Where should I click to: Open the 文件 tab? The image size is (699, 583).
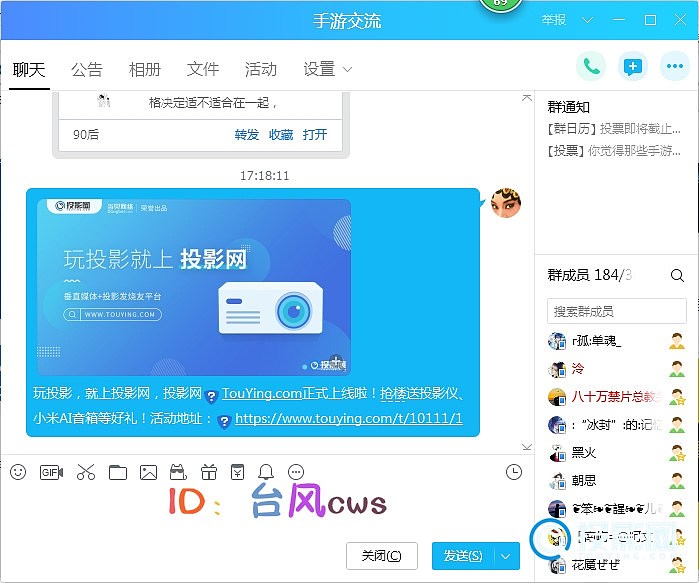203,70
